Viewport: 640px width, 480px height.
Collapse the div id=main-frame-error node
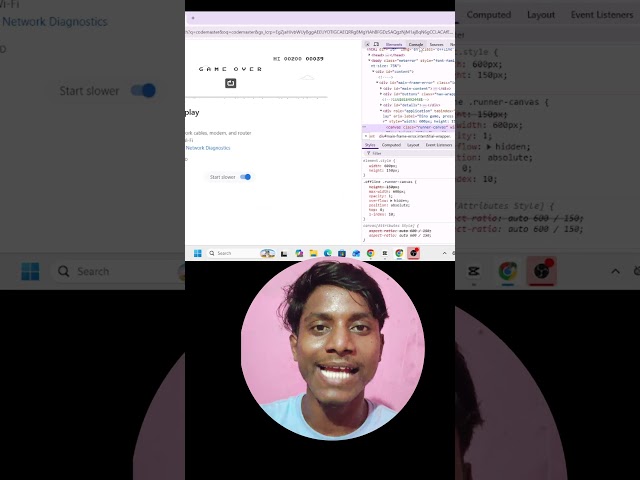click(377, 82)
